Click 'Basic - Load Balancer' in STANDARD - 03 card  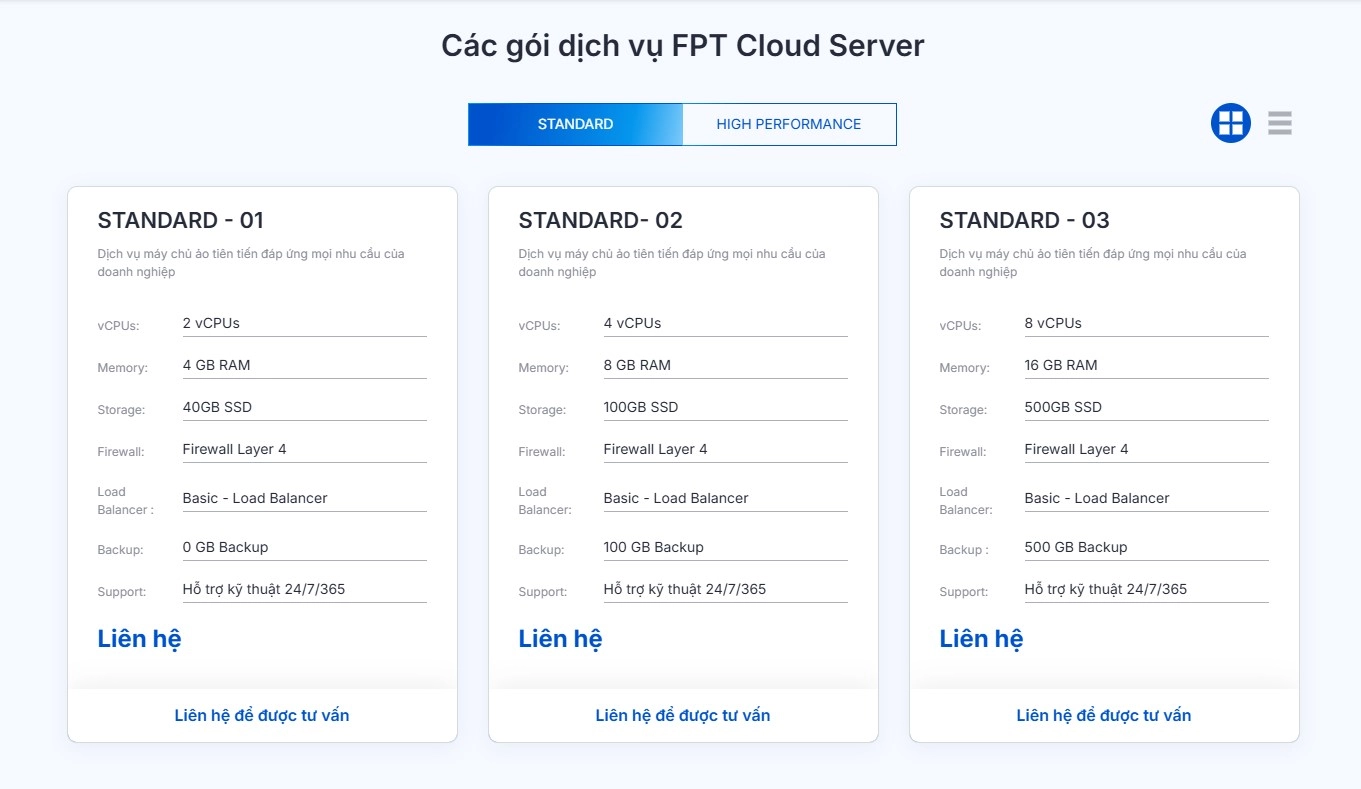(1097, 498)
